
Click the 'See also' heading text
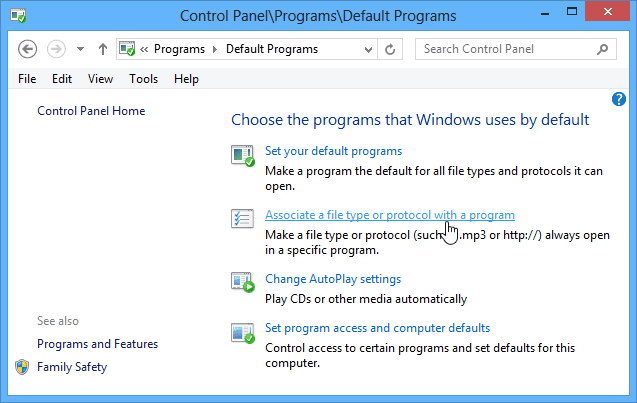58,321
